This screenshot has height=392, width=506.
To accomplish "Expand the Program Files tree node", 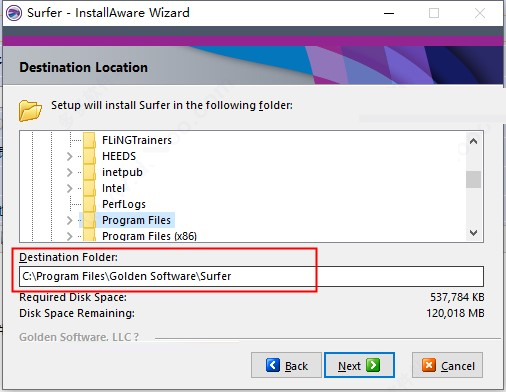I will [x=69, y=220].
